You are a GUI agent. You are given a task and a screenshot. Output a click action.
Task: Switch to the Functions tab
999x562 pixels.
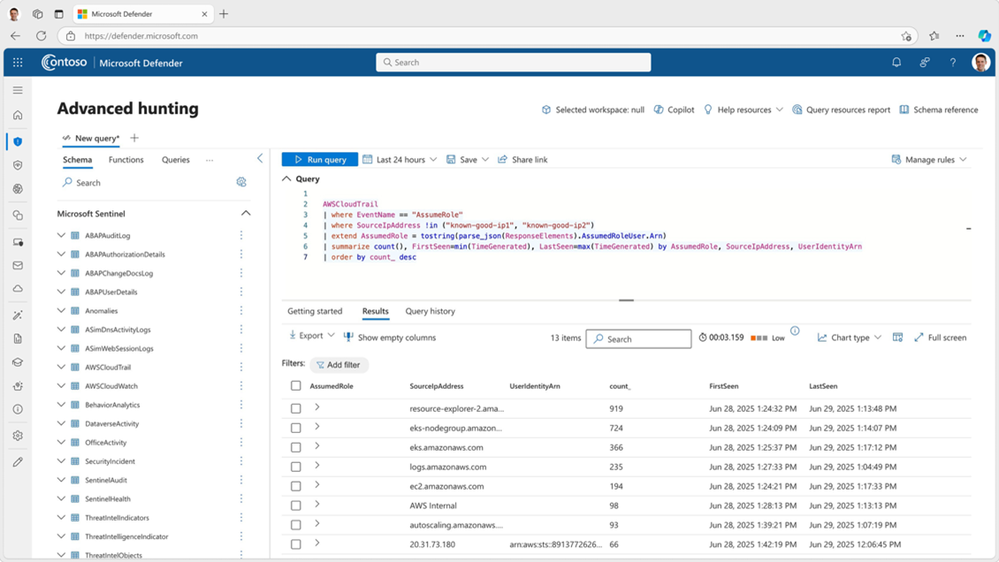click(126, 160)
